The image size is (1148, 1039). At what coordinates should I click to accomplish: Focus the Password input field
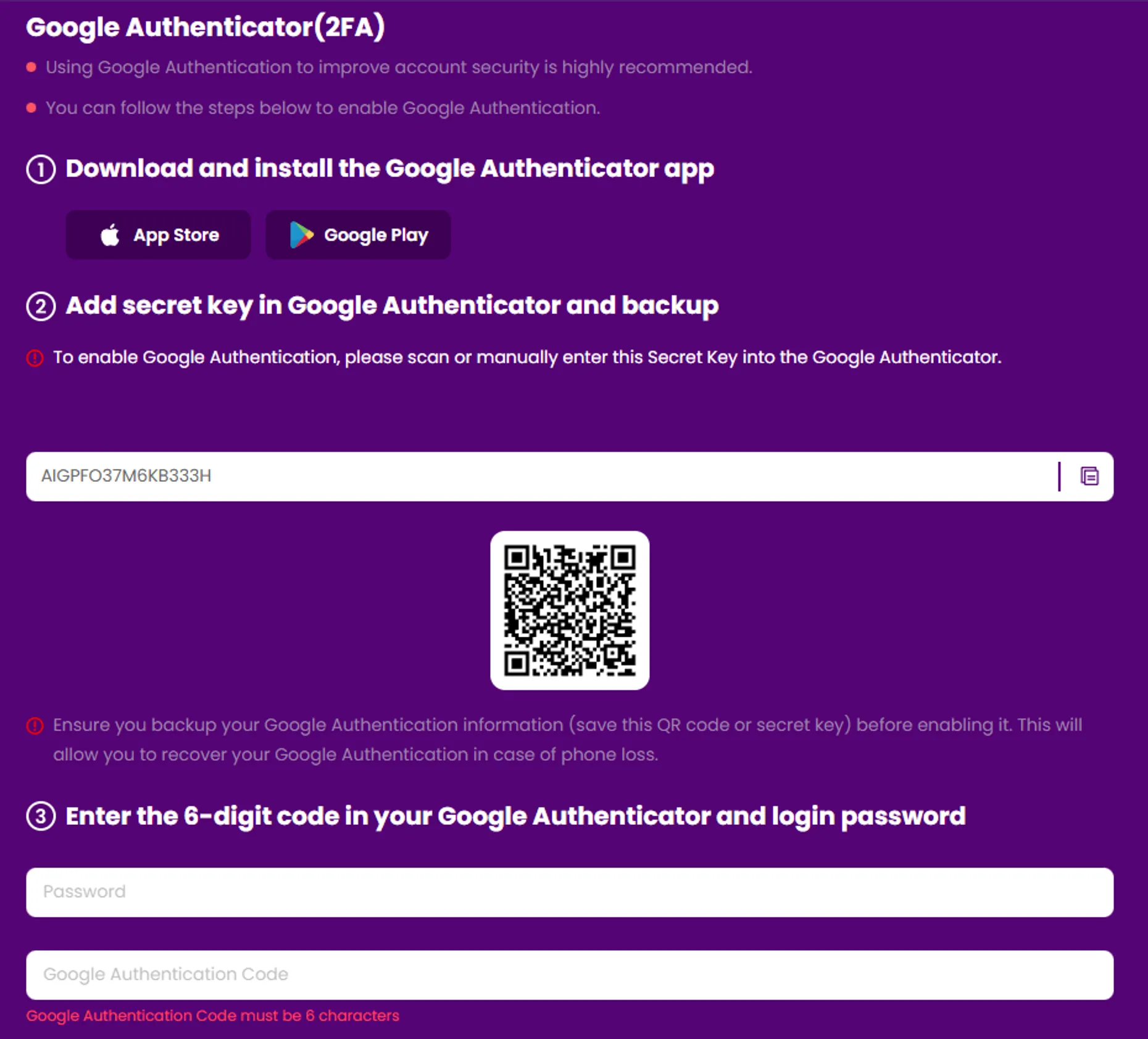(569, 892)
